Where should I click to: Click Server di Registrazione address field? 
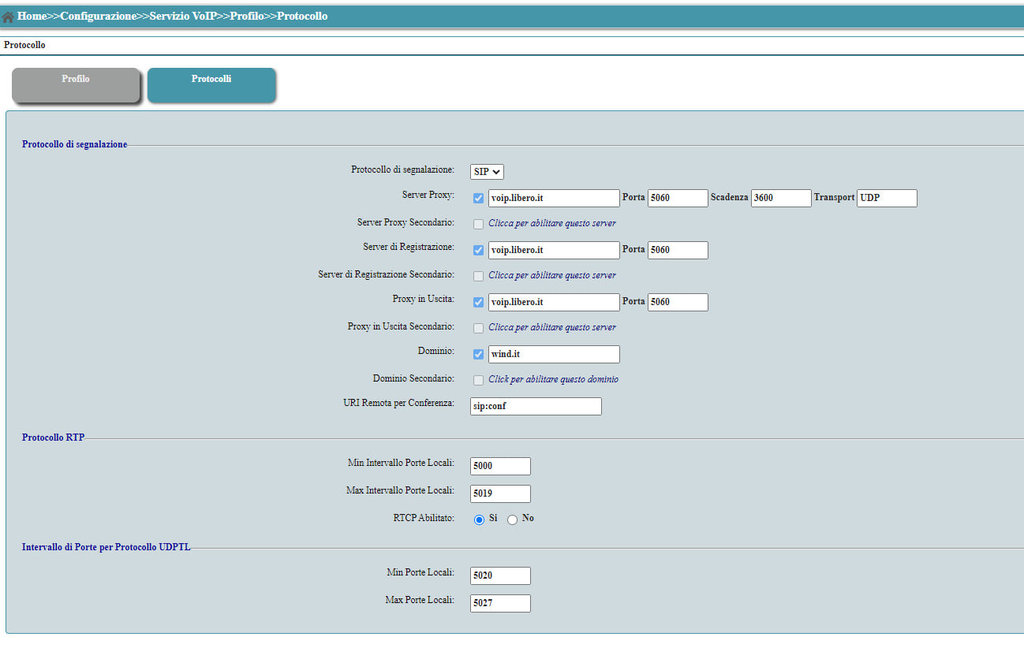pyautogui.click(x=553, y=250)
